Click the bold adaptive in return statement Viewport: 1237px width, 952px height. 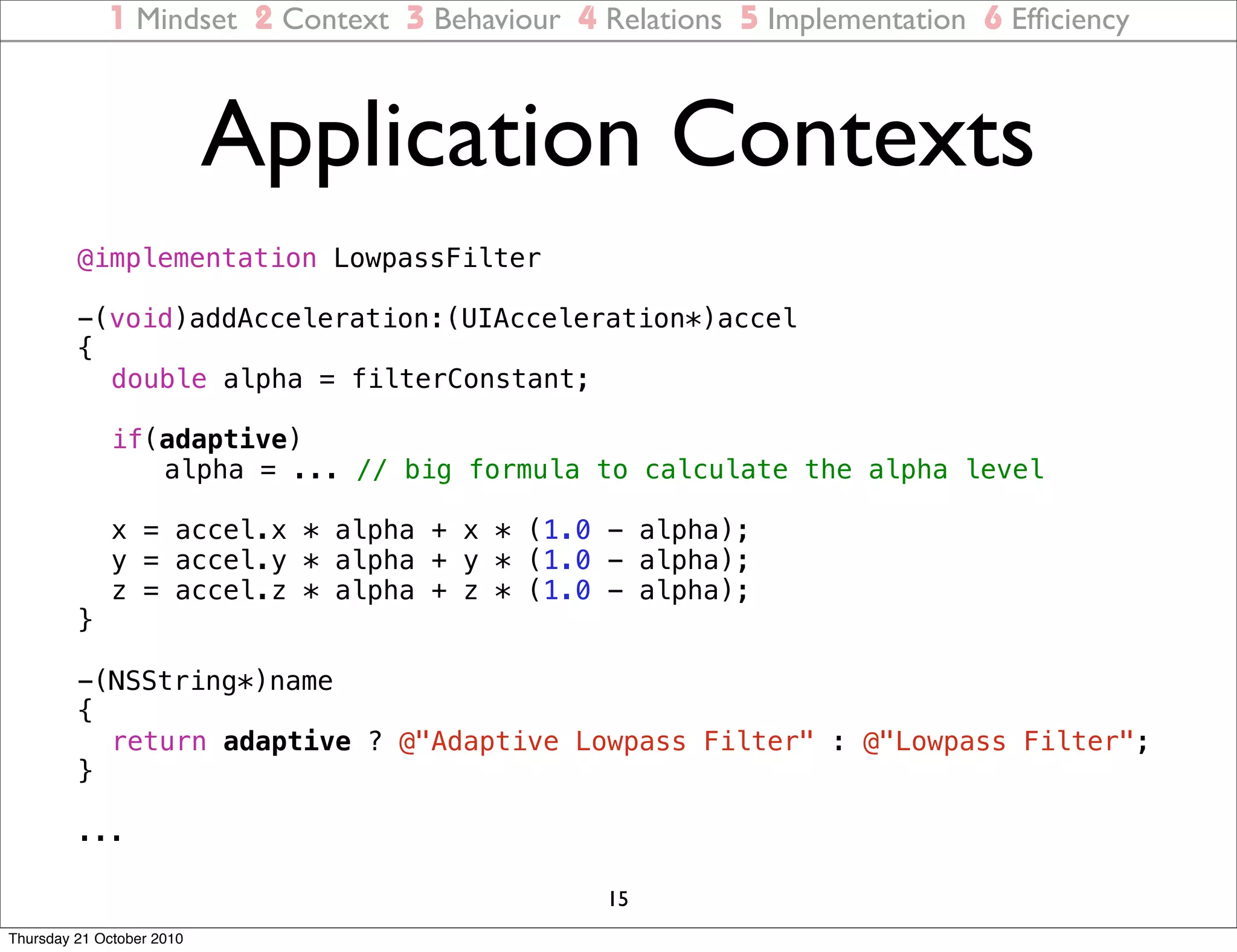(x=287, y=742)
